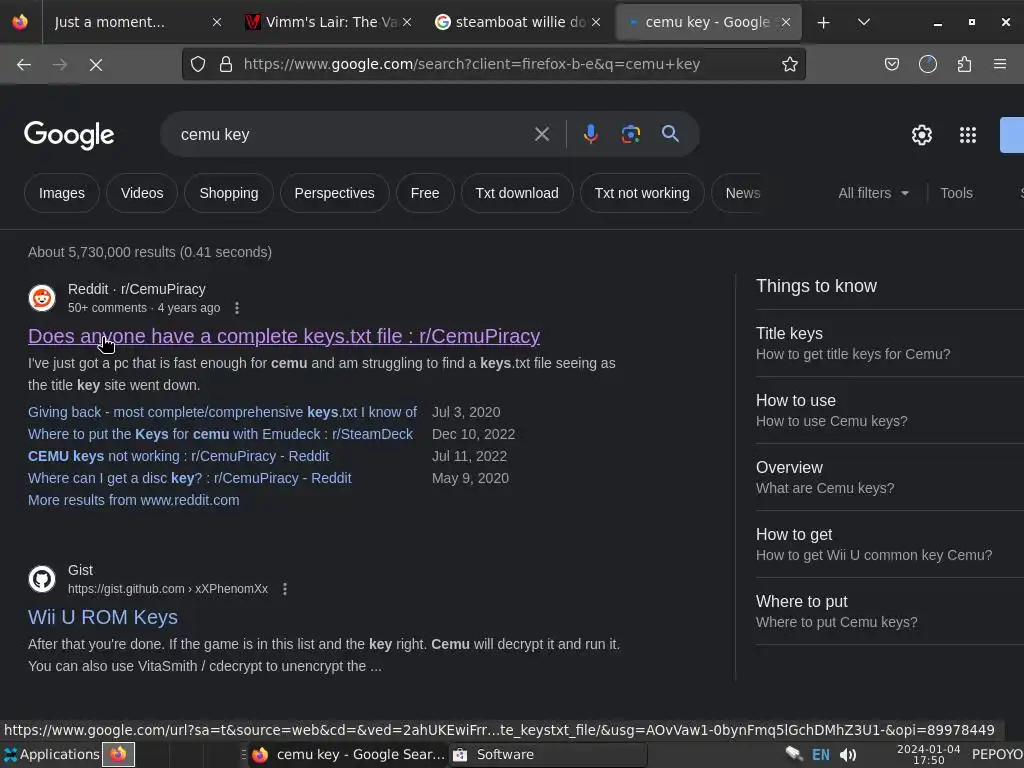Click the taskbar clock 2024-01-04

click(x=928, y=755)
